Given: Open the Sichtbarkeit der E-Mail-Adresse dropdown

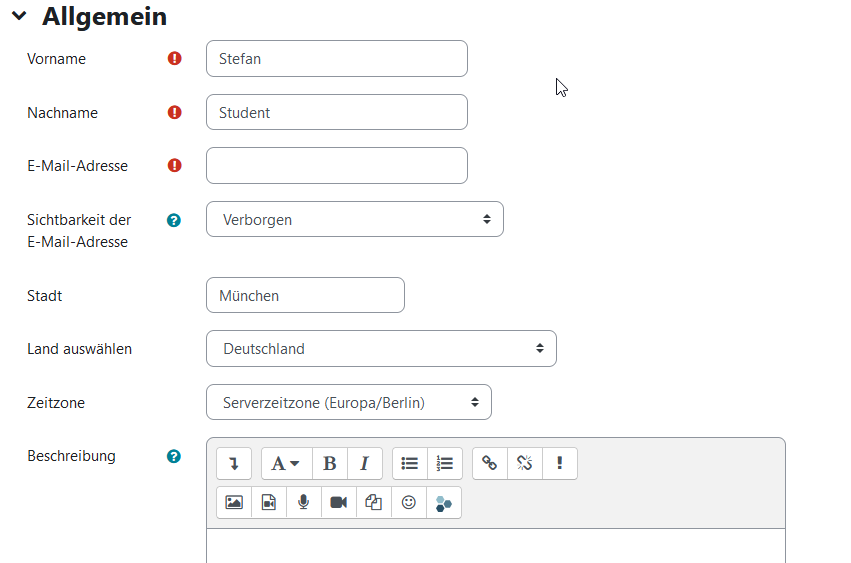Looking at the screenshot, I should tap(354, 219).
